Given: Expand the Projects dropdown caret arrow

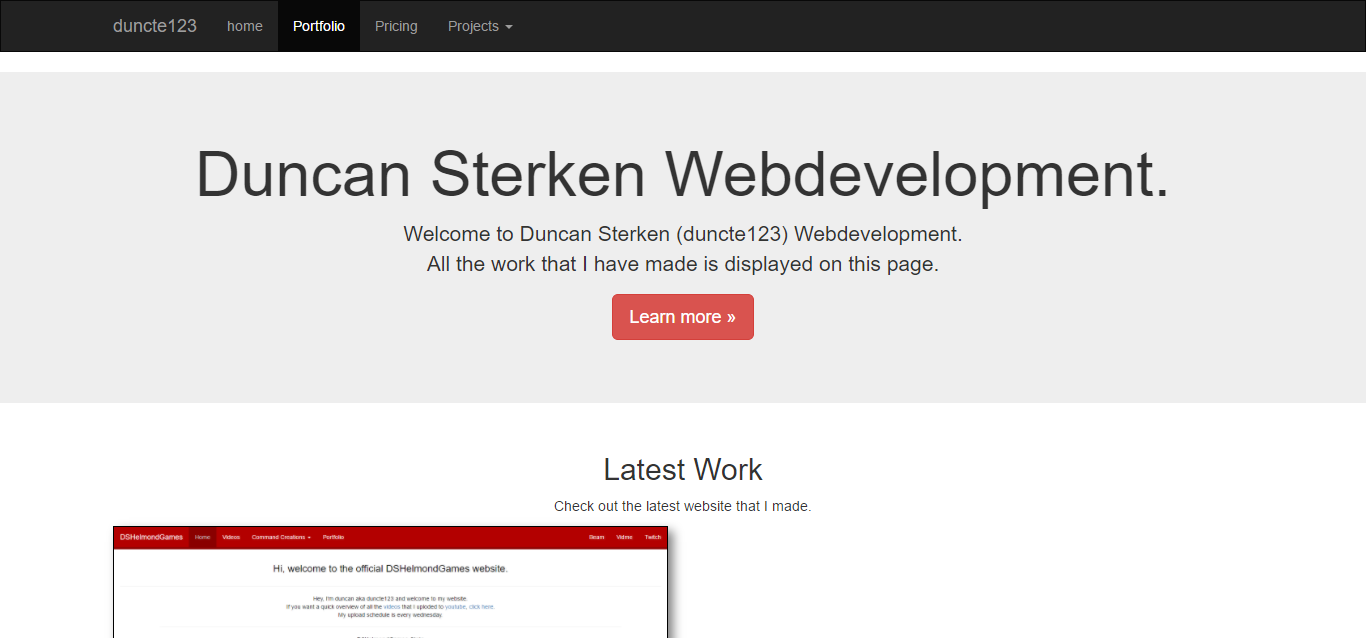Looking at the screenshot, I should [x=509, y=27].
